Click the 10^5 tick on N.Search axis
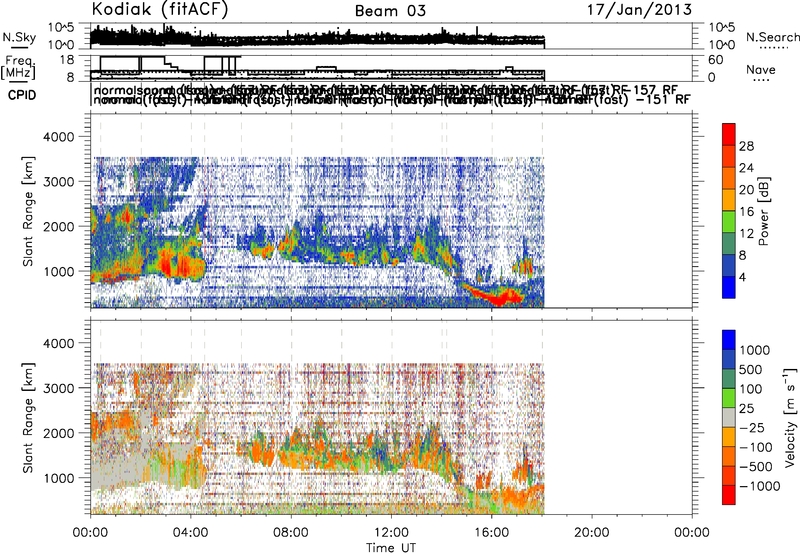 722,28
